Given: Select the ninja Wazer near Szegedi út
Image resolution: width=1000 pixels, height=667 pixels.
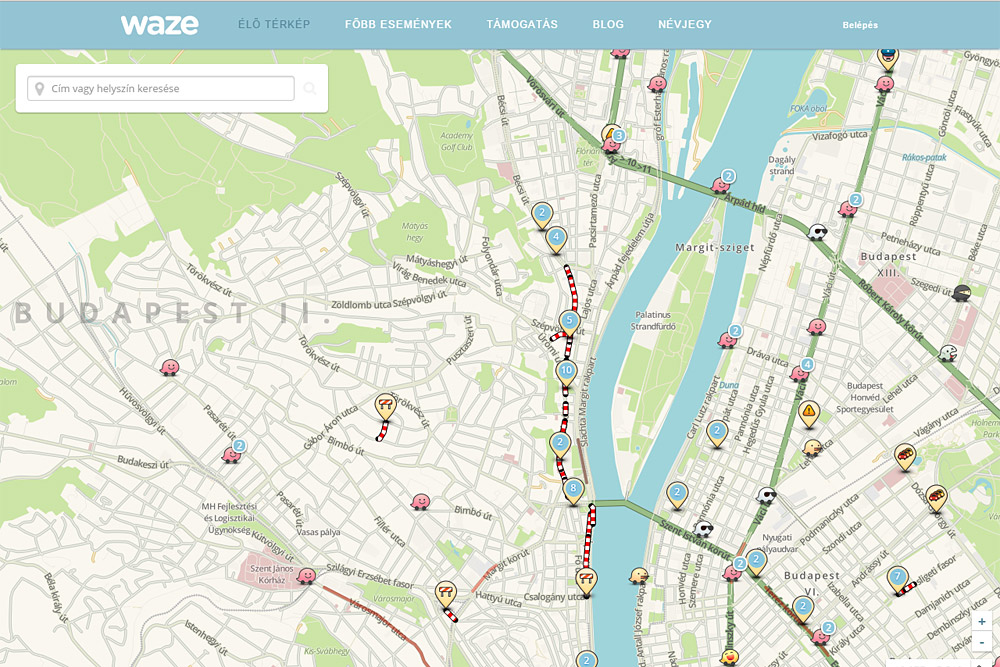Looking at the screenshot, I should pyautogui.click(x=962, y=293).
